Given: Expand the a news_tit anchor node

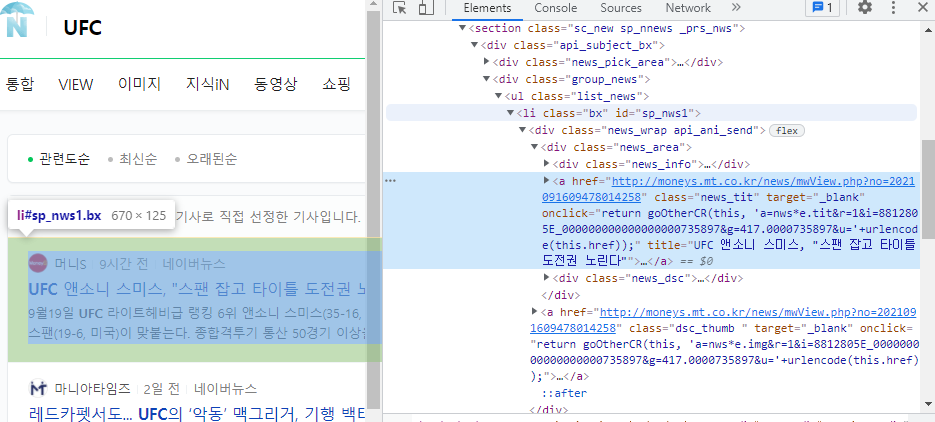Looking at the screenshot, I should (x=547, y=180).
